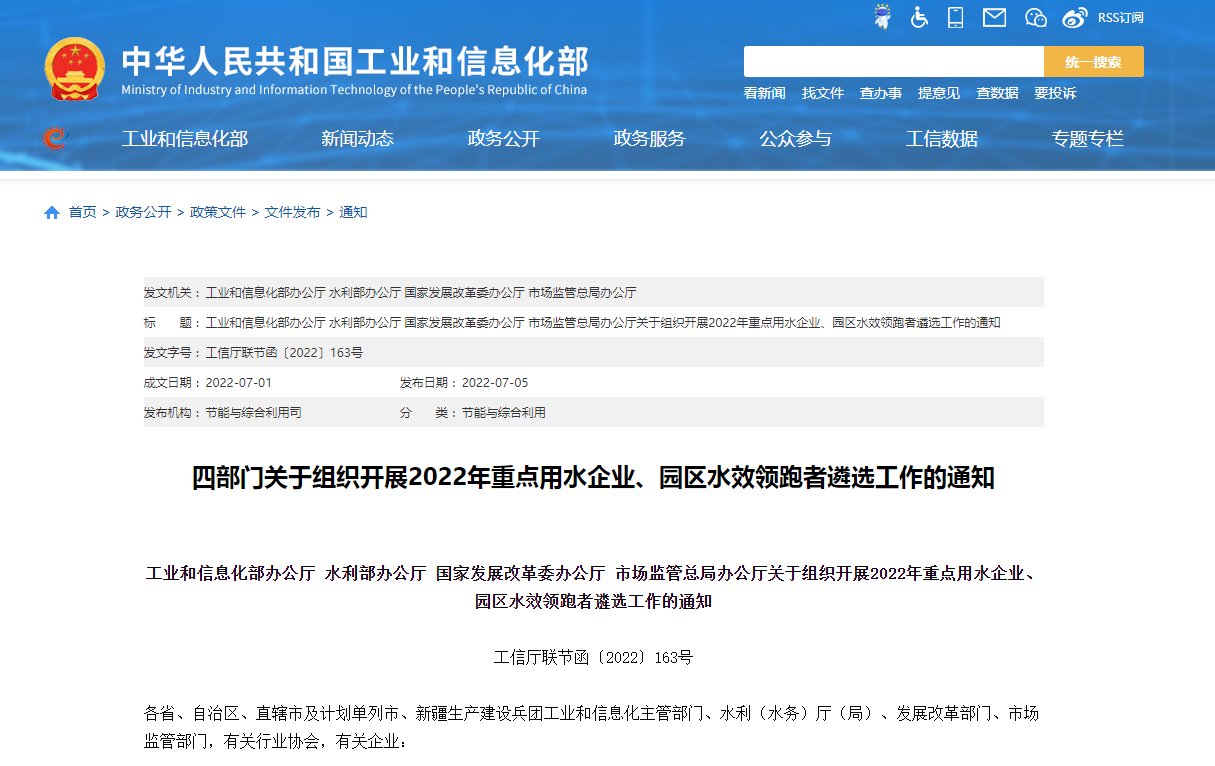This screenshot has width=1215, height=766.
Task: Open the mail envelope icon
Action: (994, 17)
